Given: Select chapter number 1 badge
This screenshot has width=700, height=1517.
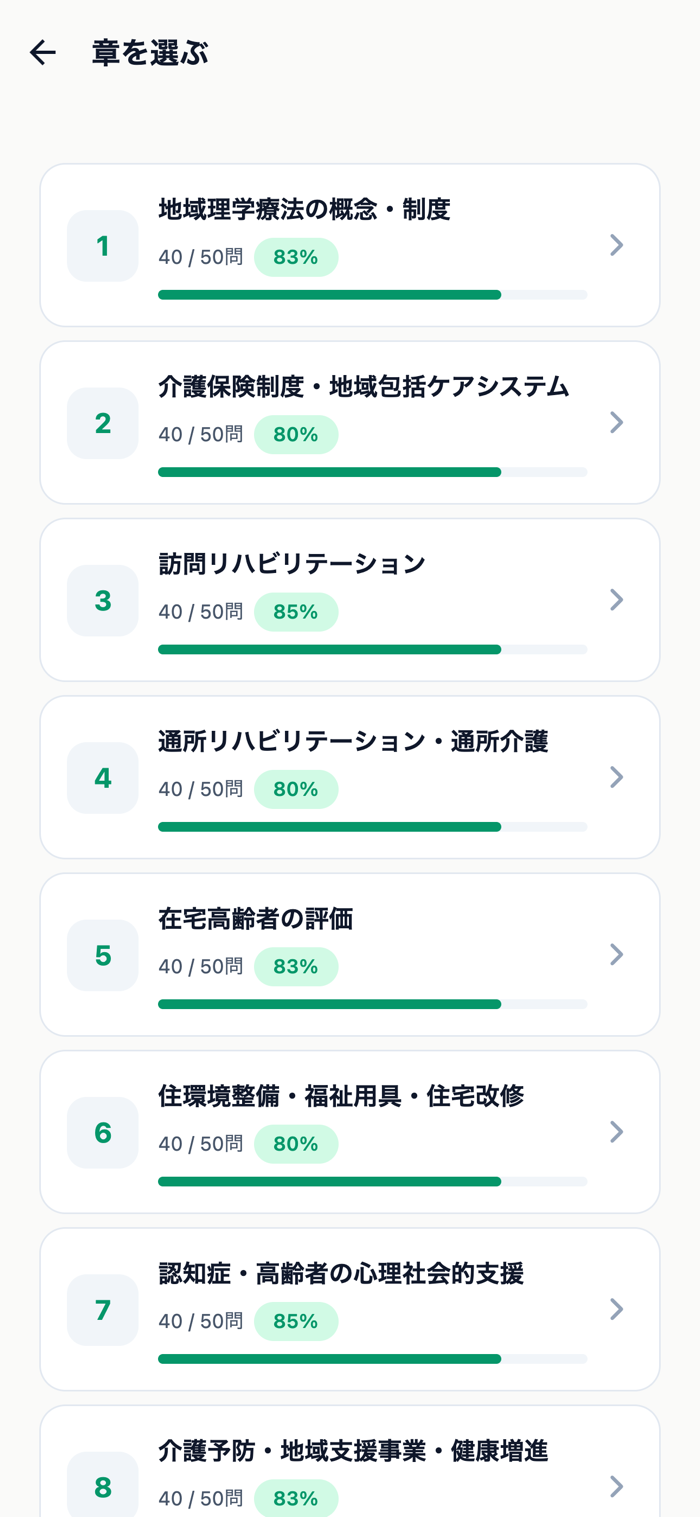Looking at the screenshot, I should pos(103,246).
